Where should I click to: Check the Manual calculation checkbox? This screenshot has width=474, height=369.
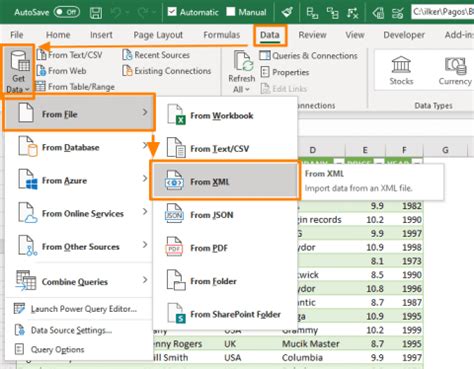[231, 12]
